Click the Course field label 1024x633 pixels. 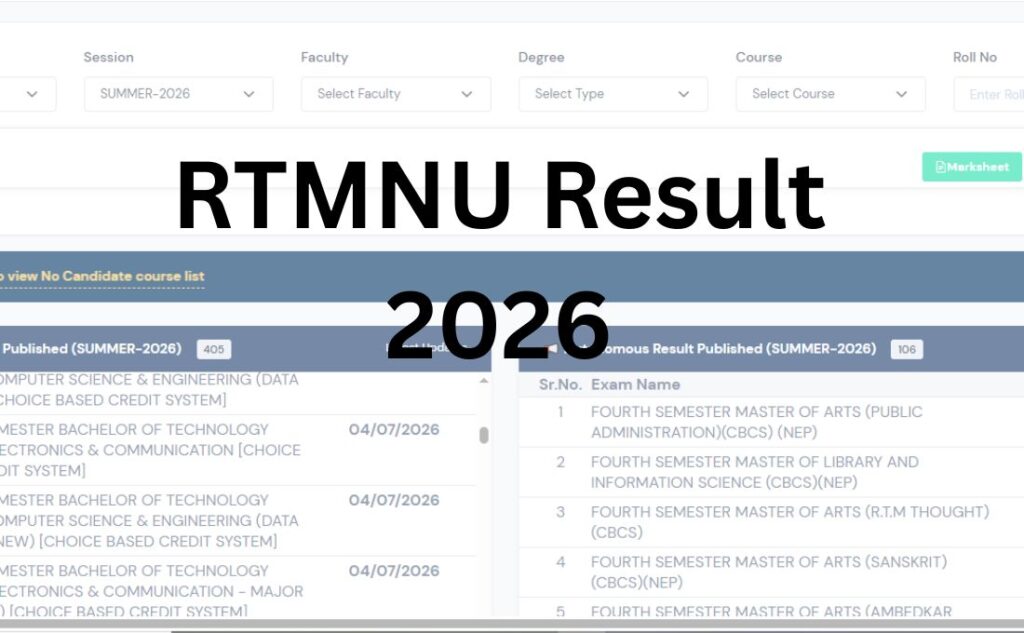pyautogui.click(x=759, y=57)
